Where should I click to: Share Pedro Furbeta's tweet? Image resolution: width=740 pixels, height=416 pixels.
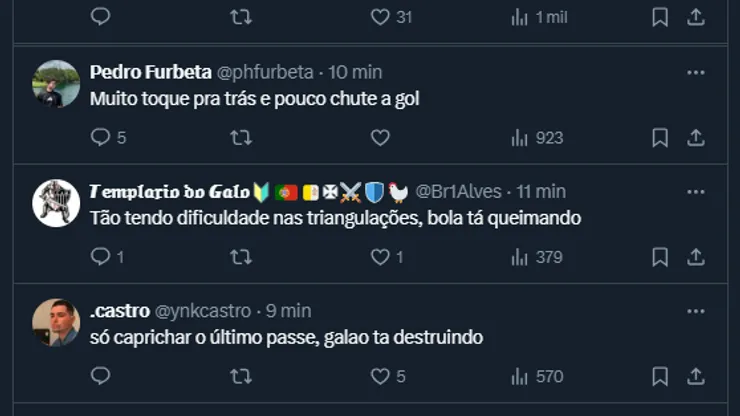(x=696, y=138)
